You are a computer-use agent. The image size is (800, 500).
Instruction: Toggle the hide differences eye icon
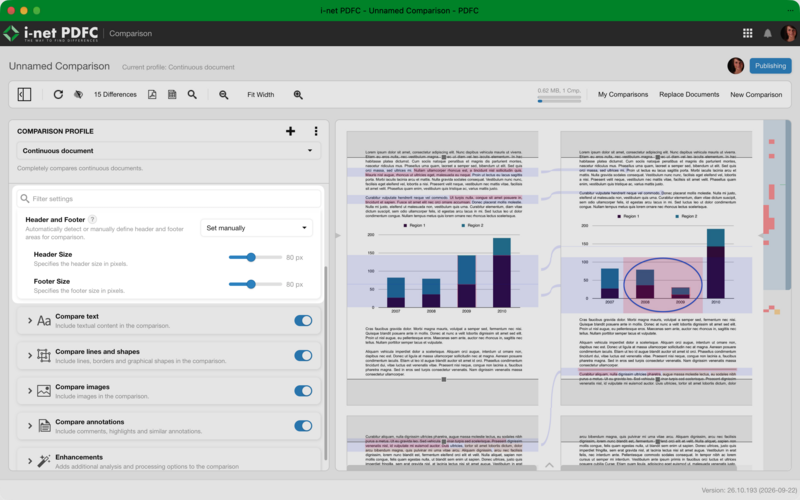coord(78,94)
